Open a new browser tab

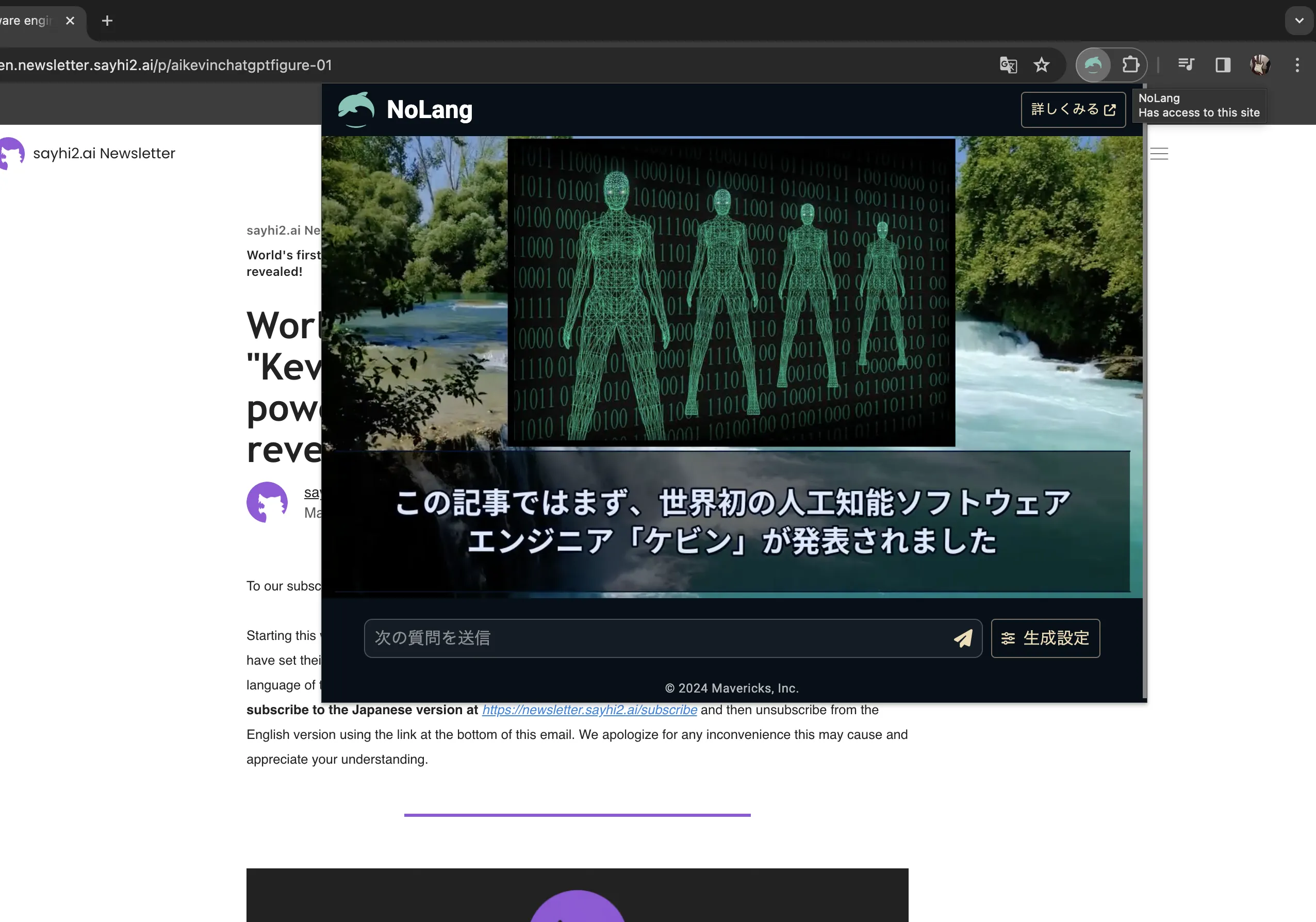coord(107,21)
